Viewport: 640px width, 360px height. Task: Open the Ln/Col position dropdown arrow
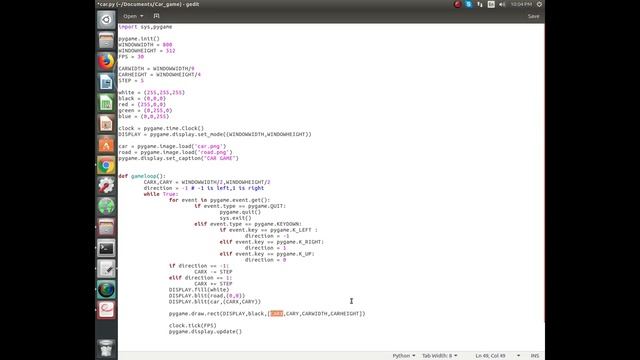518,356
